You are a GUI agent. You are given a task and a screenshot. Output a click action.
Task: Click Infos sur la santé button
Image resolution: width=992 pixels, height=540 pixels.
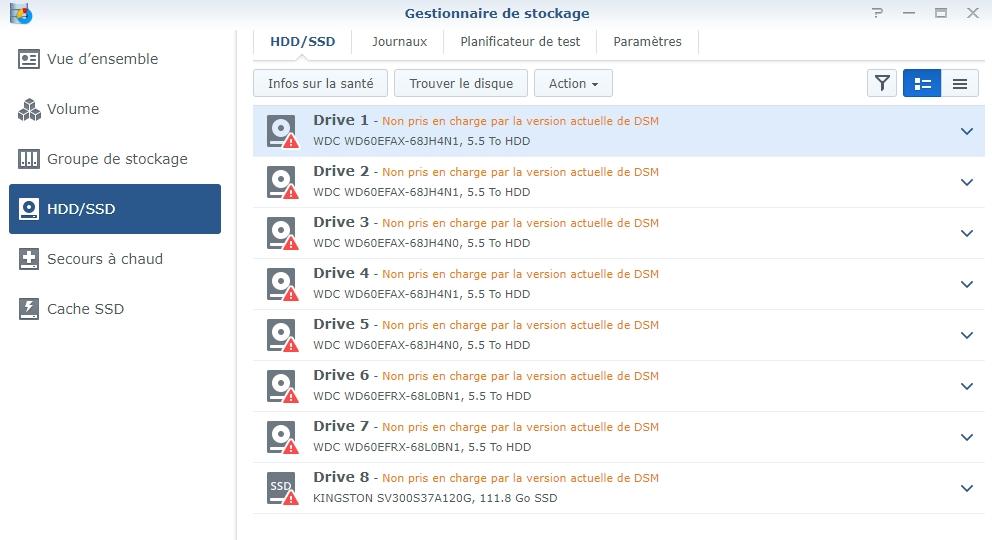click(x=320, y=83)
